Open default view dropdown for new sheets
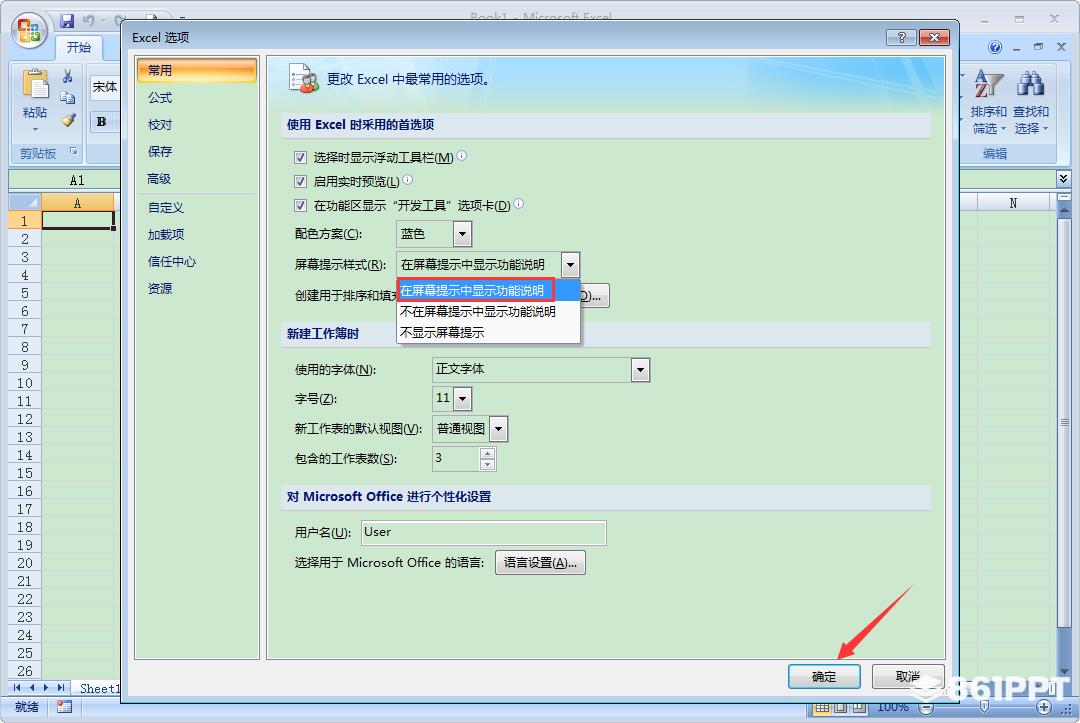 tap(499, 429)
